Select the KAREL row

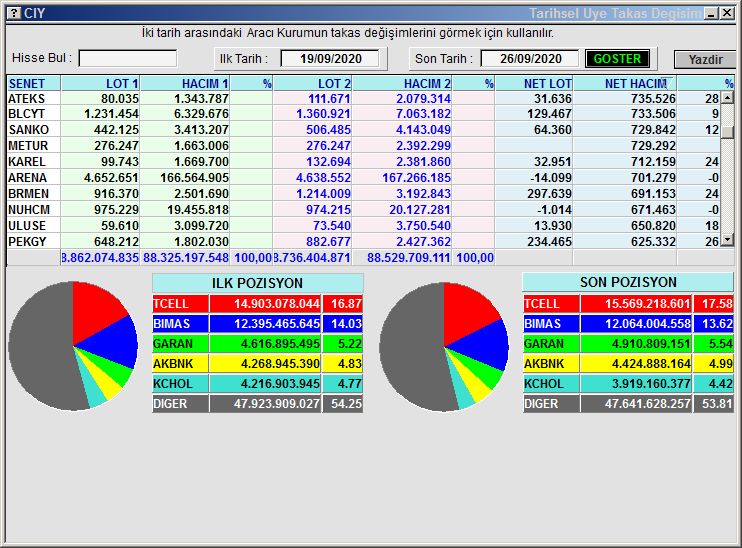point(363,162)
